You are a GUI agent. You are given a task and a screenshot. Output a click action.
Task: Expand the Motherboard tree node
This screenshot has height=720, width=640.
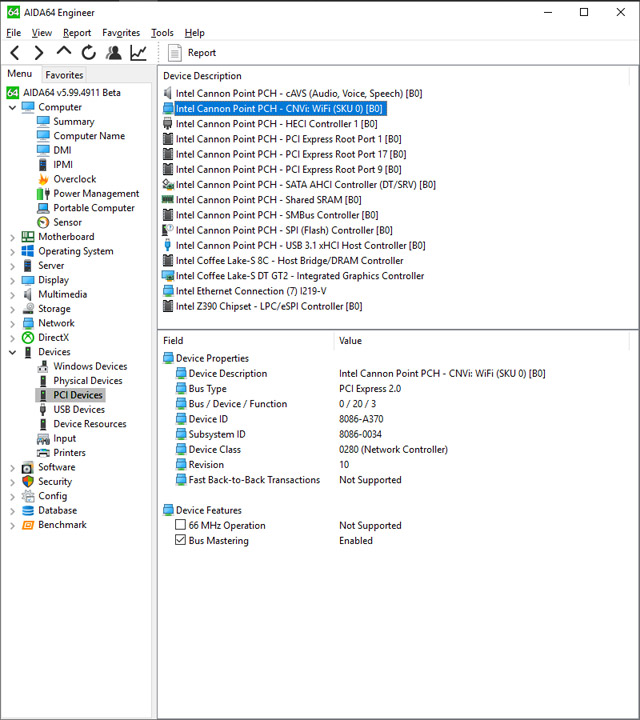click(12, 237)
